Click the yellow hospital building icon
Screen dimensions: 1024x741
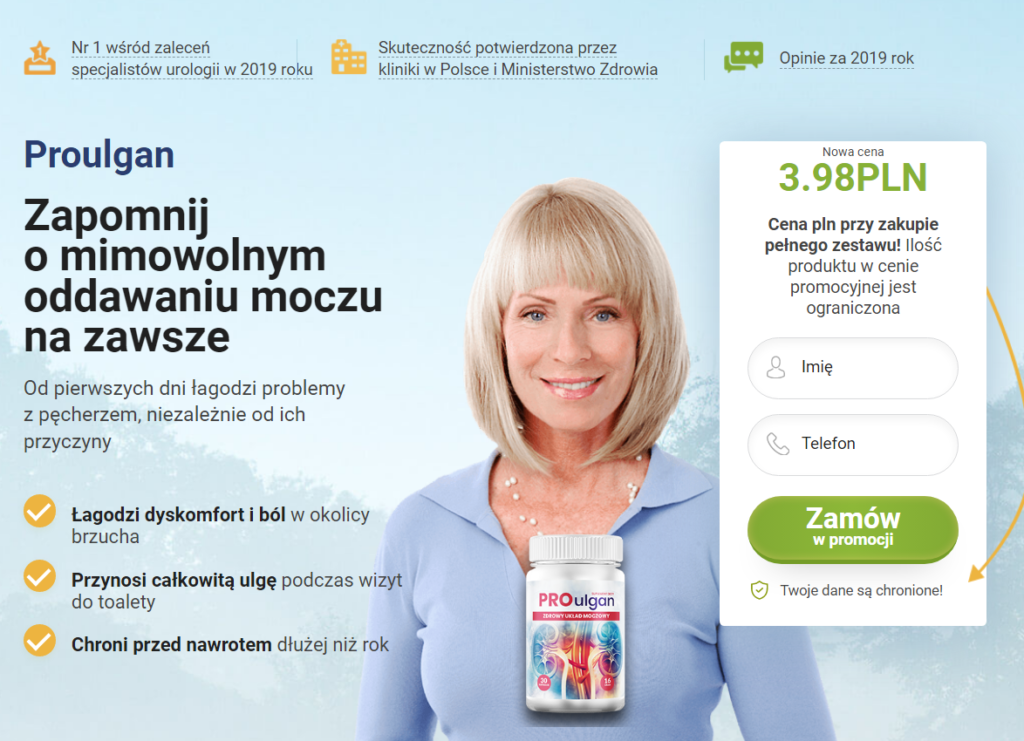[349, 57]
